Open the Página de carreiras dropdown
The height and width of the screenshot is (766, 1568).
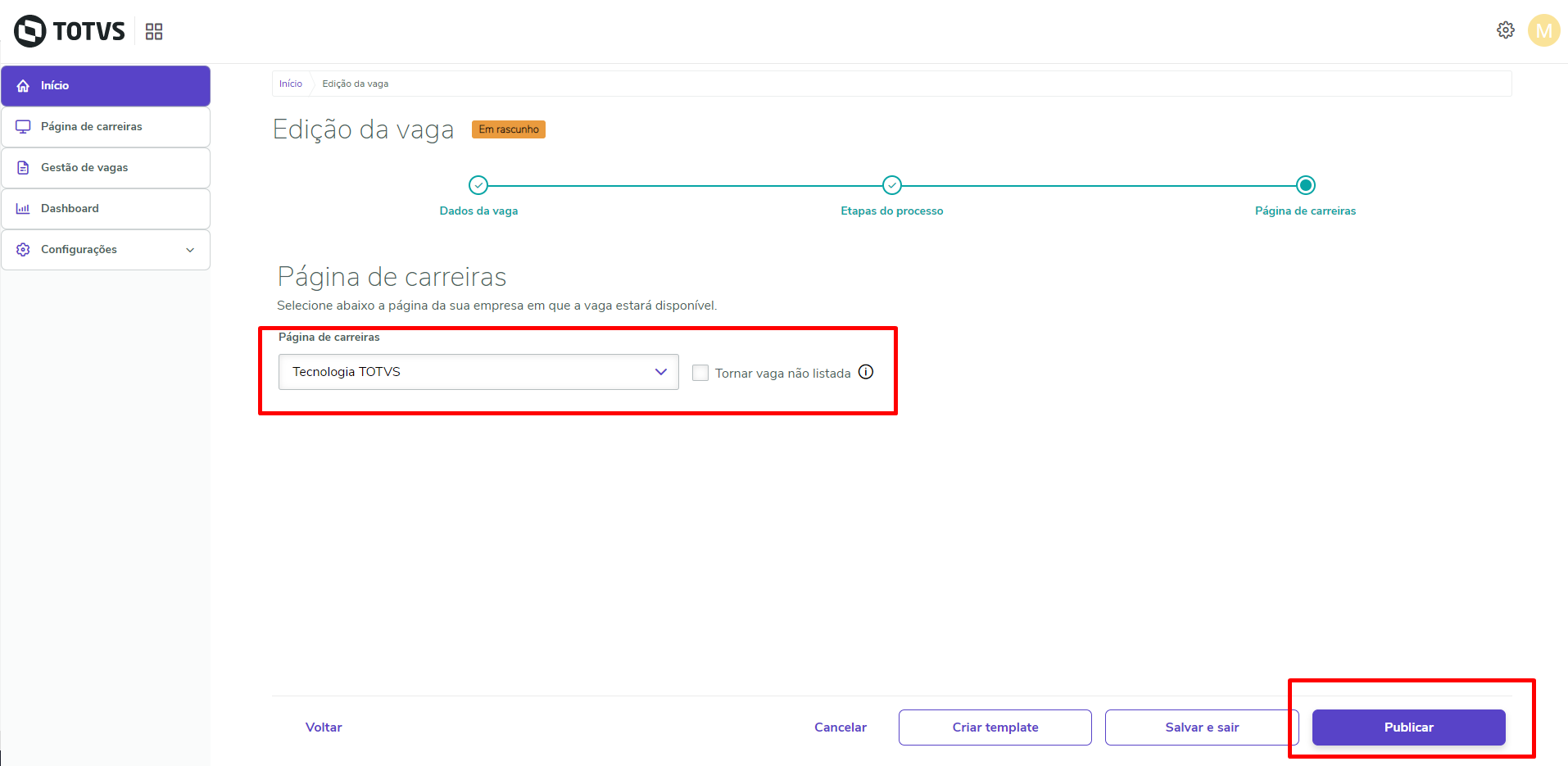[x=478, y=372]
